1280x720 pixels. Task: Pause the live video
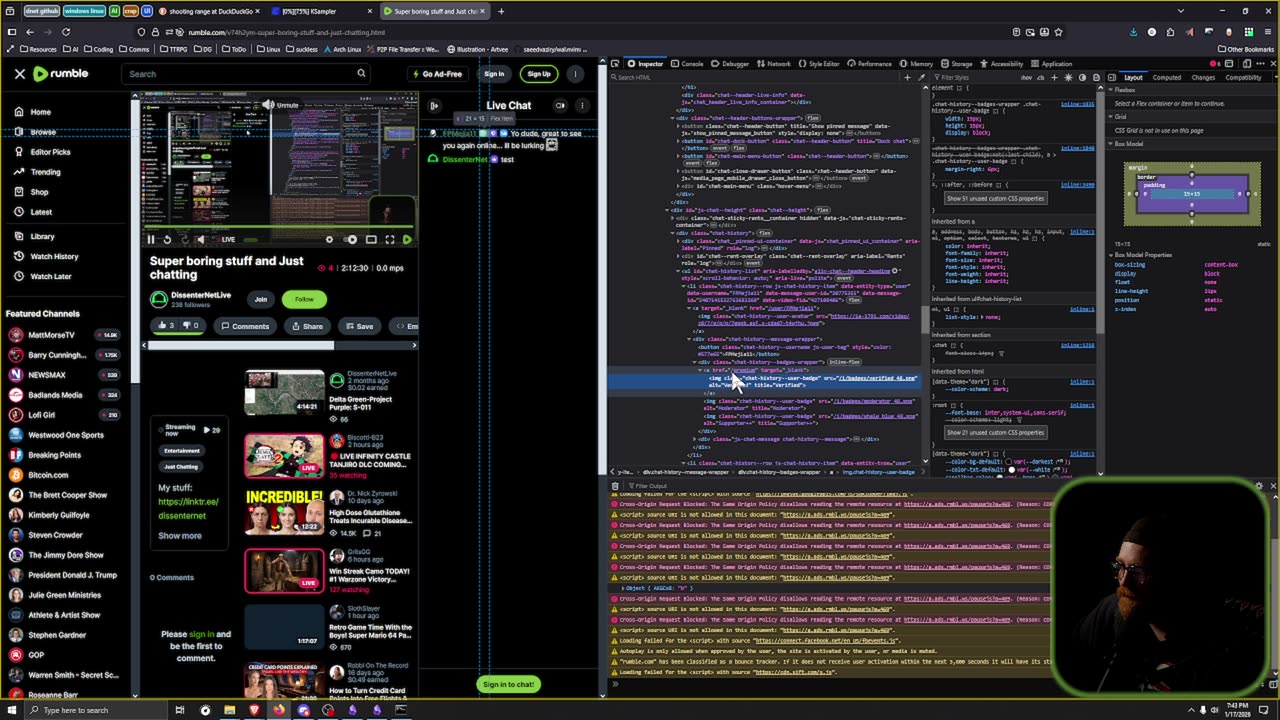click(151, 239)
